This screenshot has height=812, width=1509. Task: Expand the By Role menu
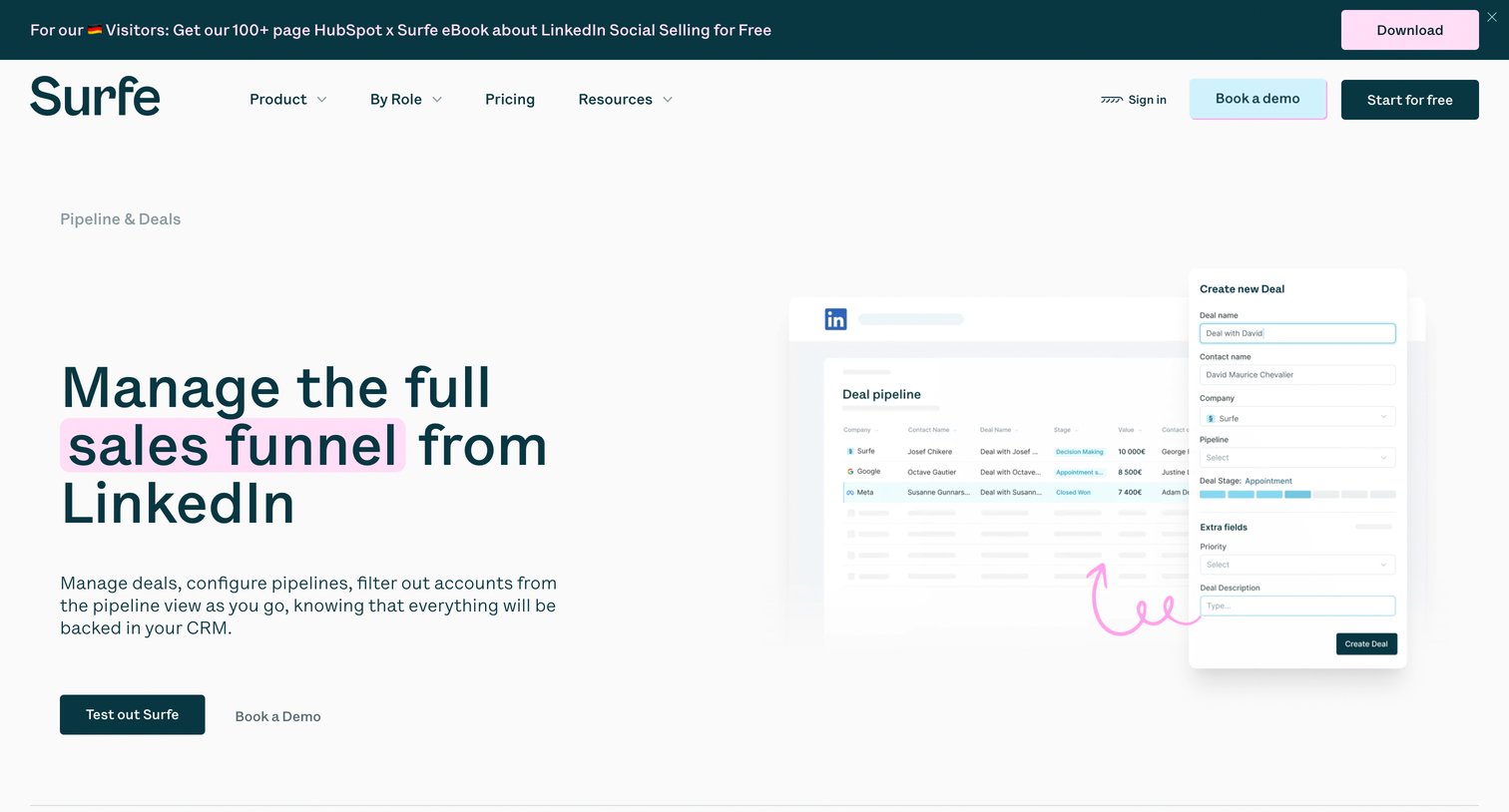coord(406,100)
